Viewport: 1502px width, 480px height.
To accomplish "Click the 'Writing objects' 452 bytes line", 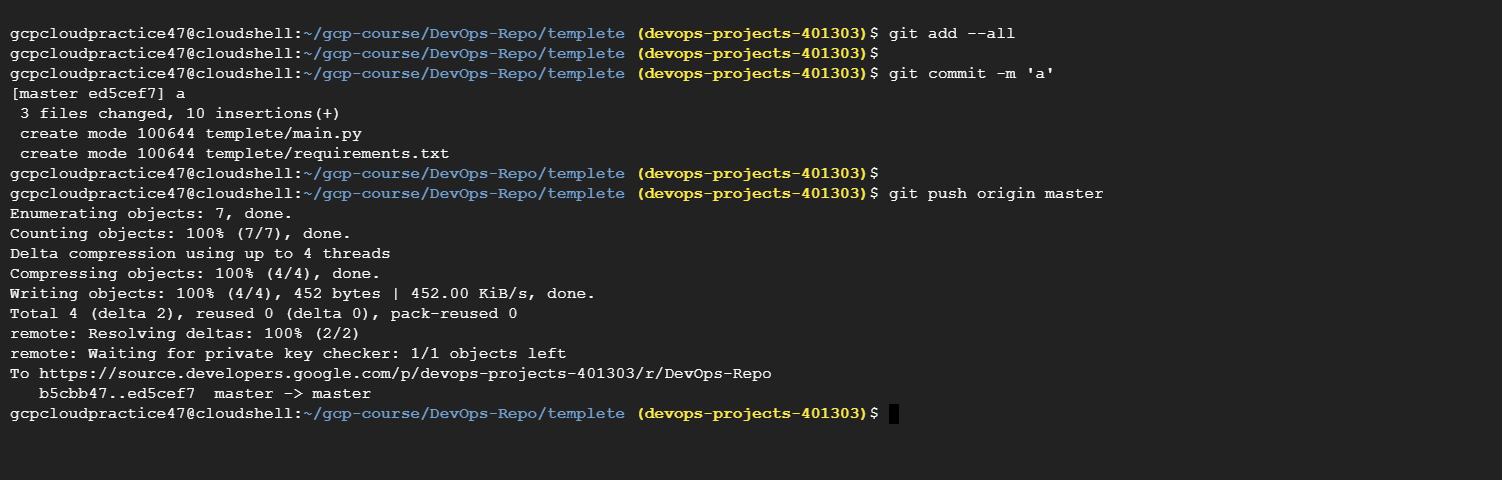I will [x=303, y=294].
